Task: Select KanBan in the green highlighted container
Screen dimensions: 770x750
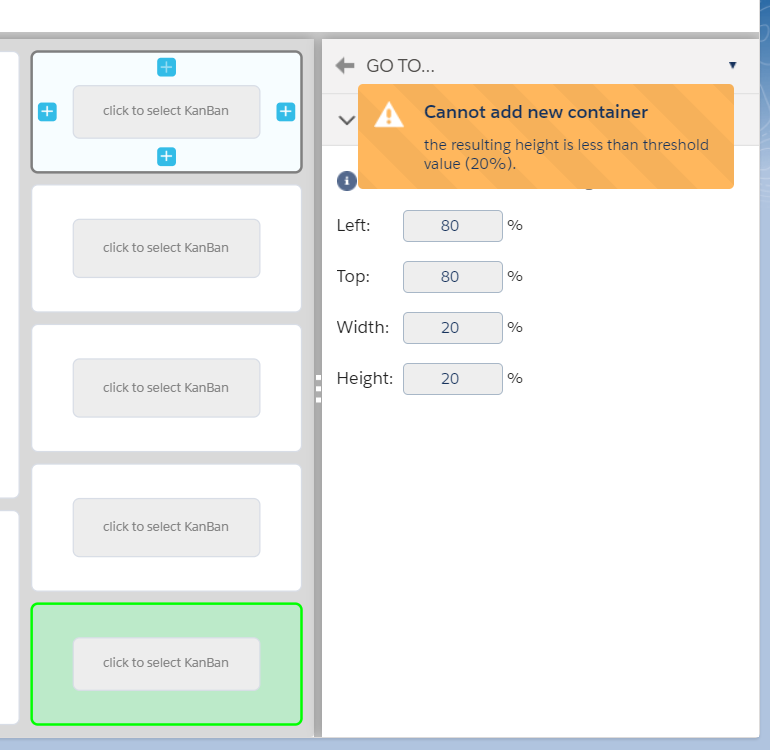Action: click(166, 663)
